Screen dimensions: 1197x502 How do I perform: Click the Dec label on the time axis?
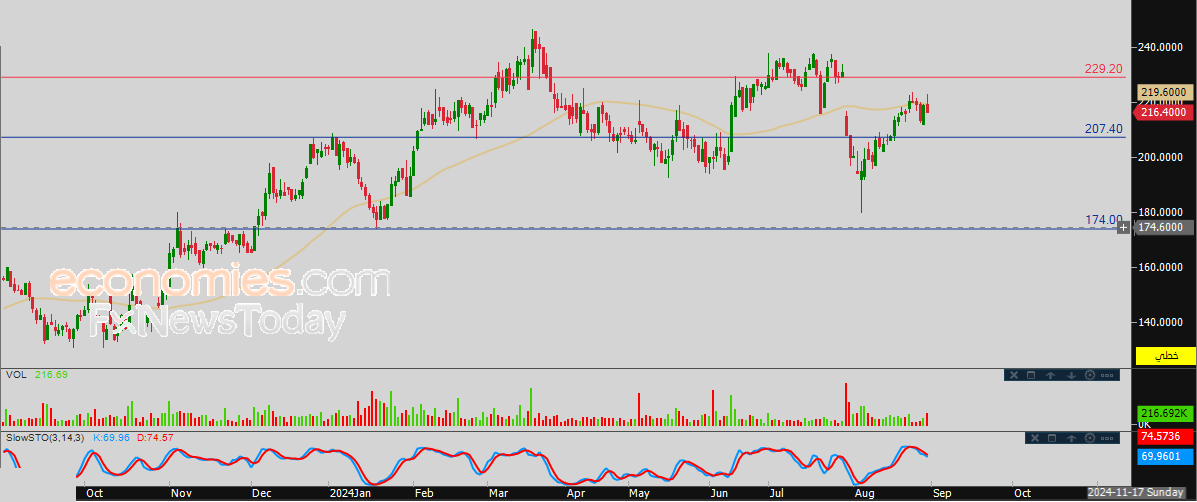(x=262, y=494)
